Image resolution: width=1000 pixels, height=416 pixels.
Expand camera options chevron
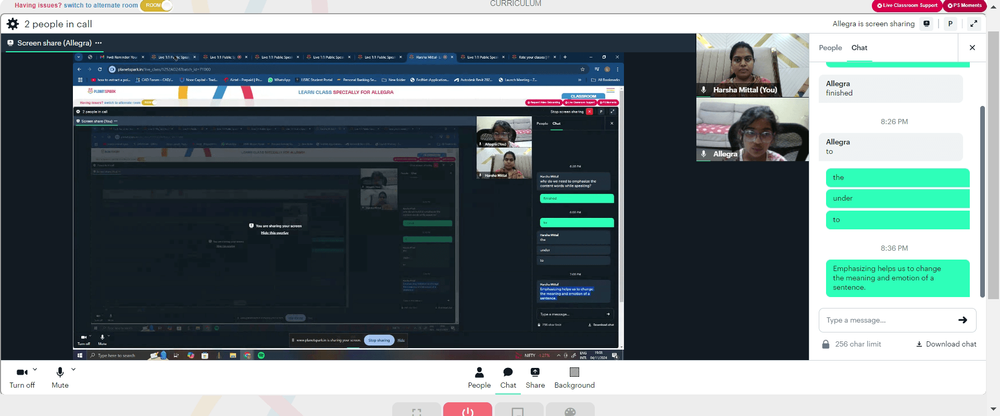tap(35, 369)
